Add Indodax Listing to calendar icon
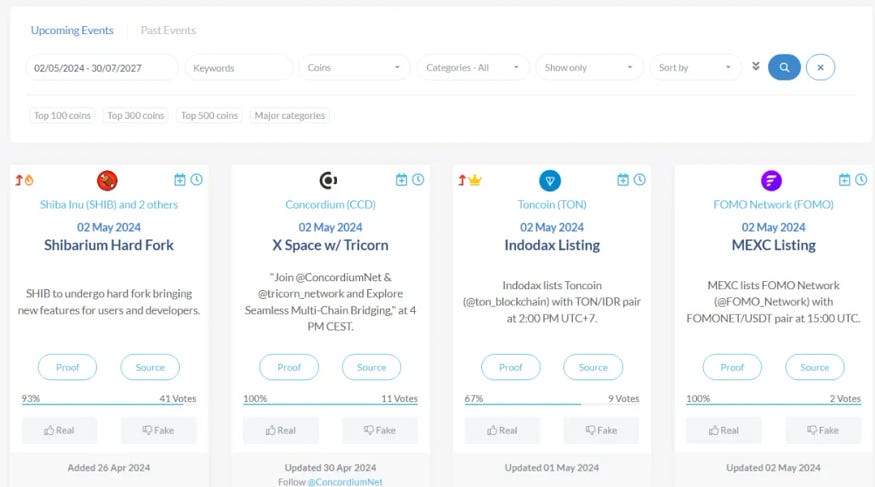 click(623, 180)
